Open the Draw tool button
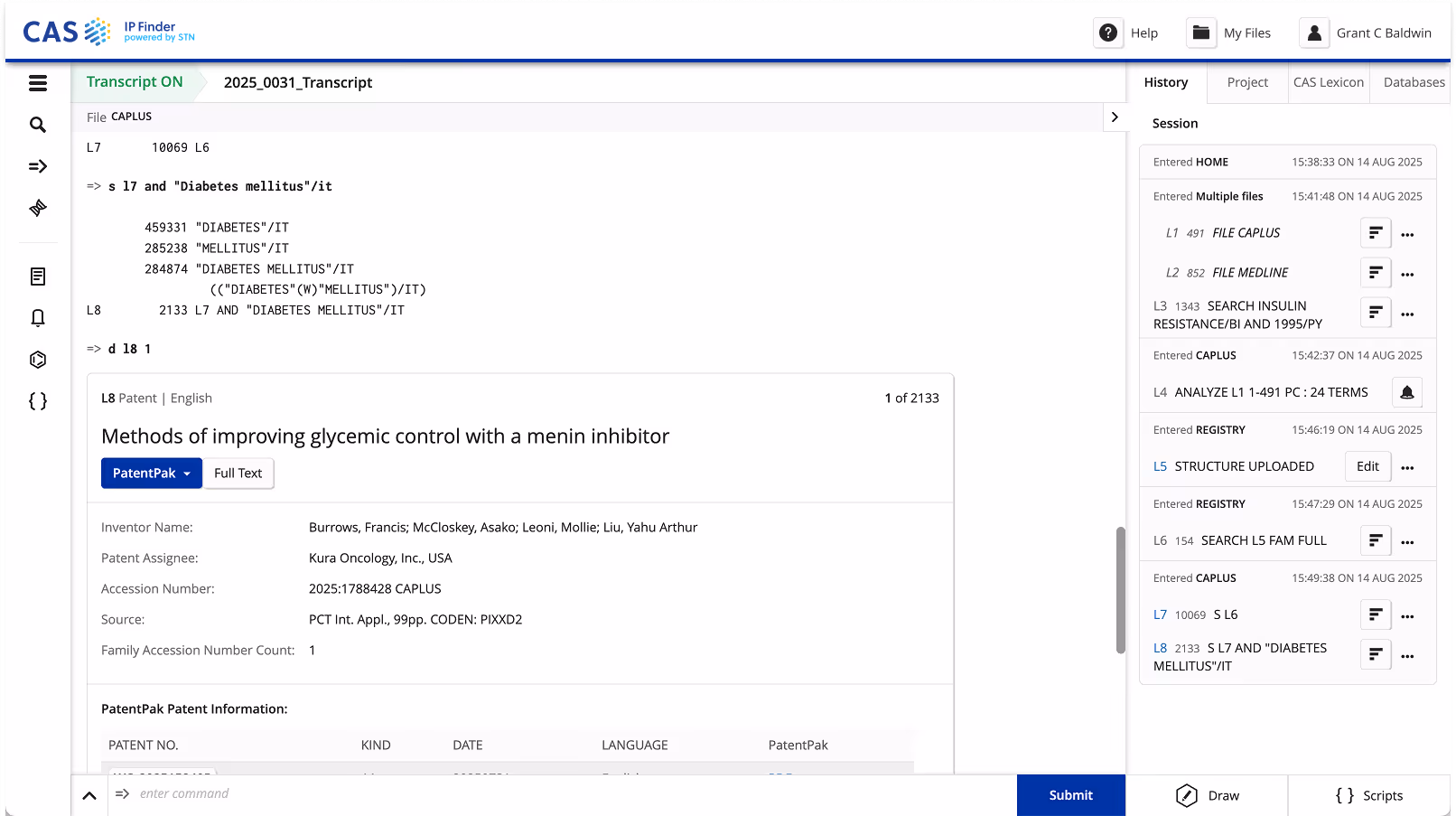 click(1208, 795)
